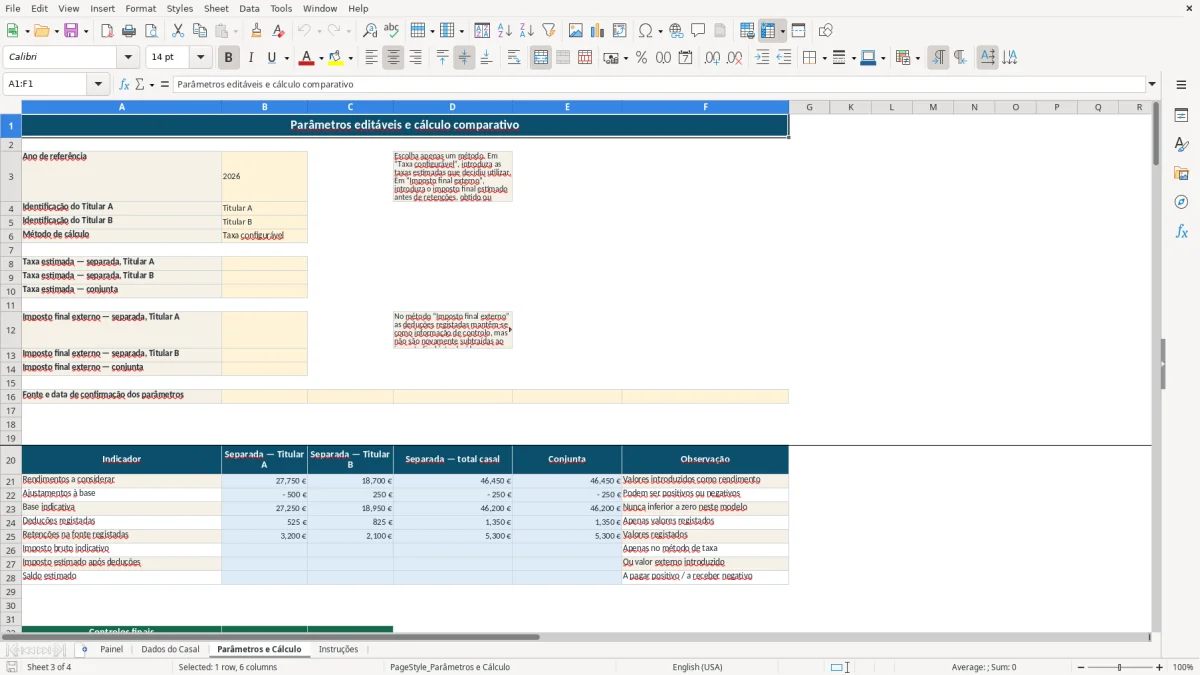Click the Sum (Σ) formula button

tap(140, 84)
